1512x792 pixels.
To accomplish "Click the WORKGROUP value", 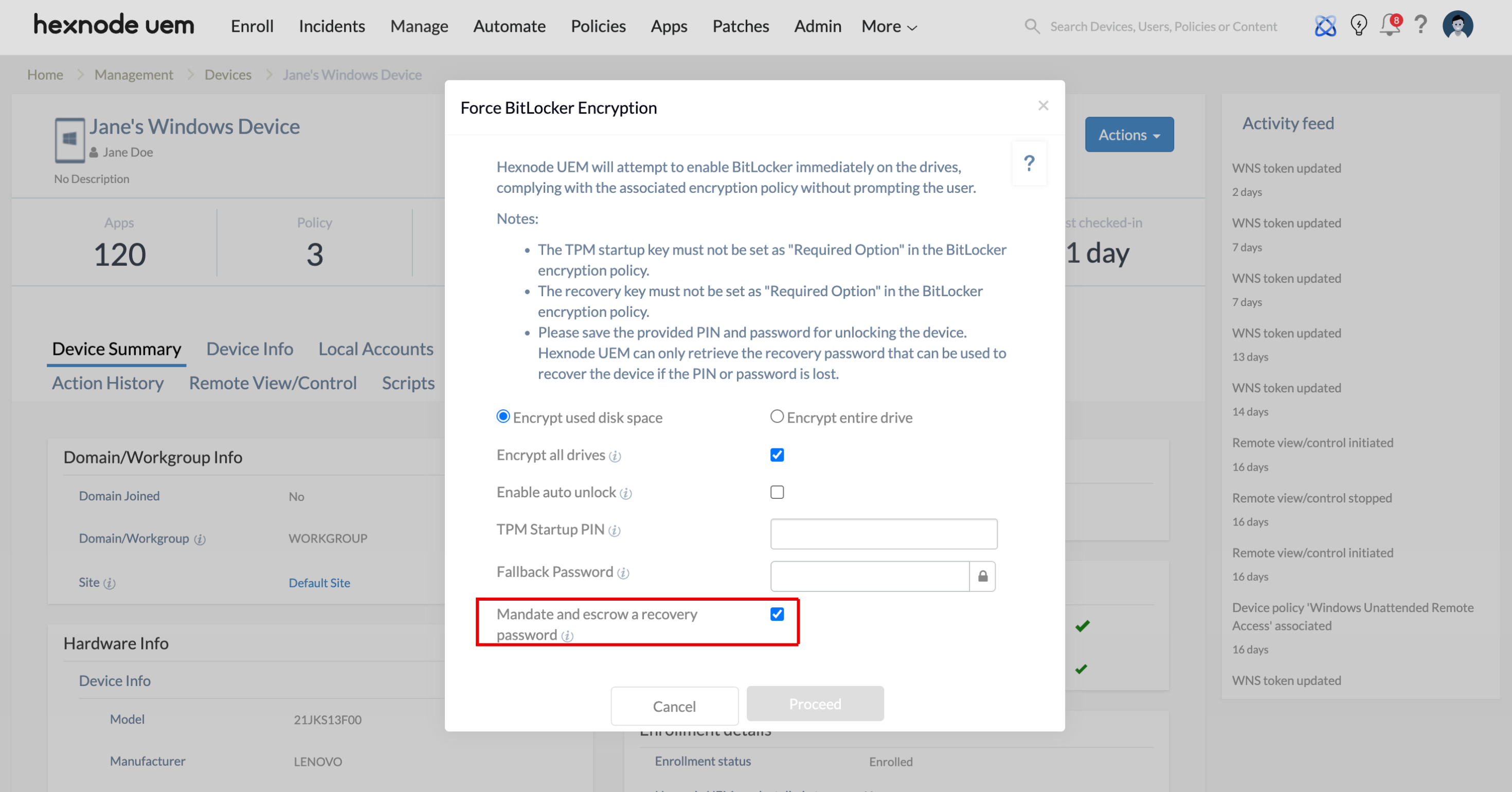I will click(328, 538).
